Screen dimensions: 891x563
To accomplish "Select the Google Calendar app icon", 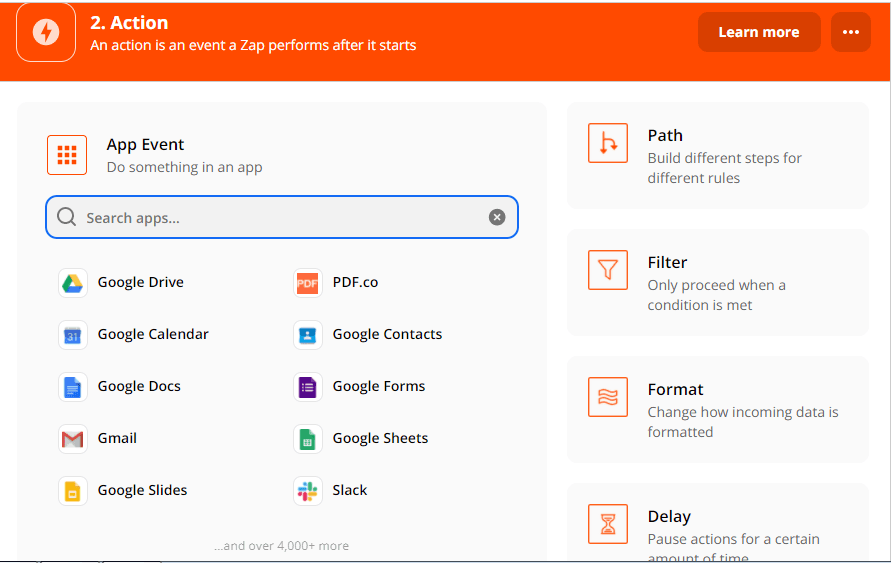I will [73, 335].
